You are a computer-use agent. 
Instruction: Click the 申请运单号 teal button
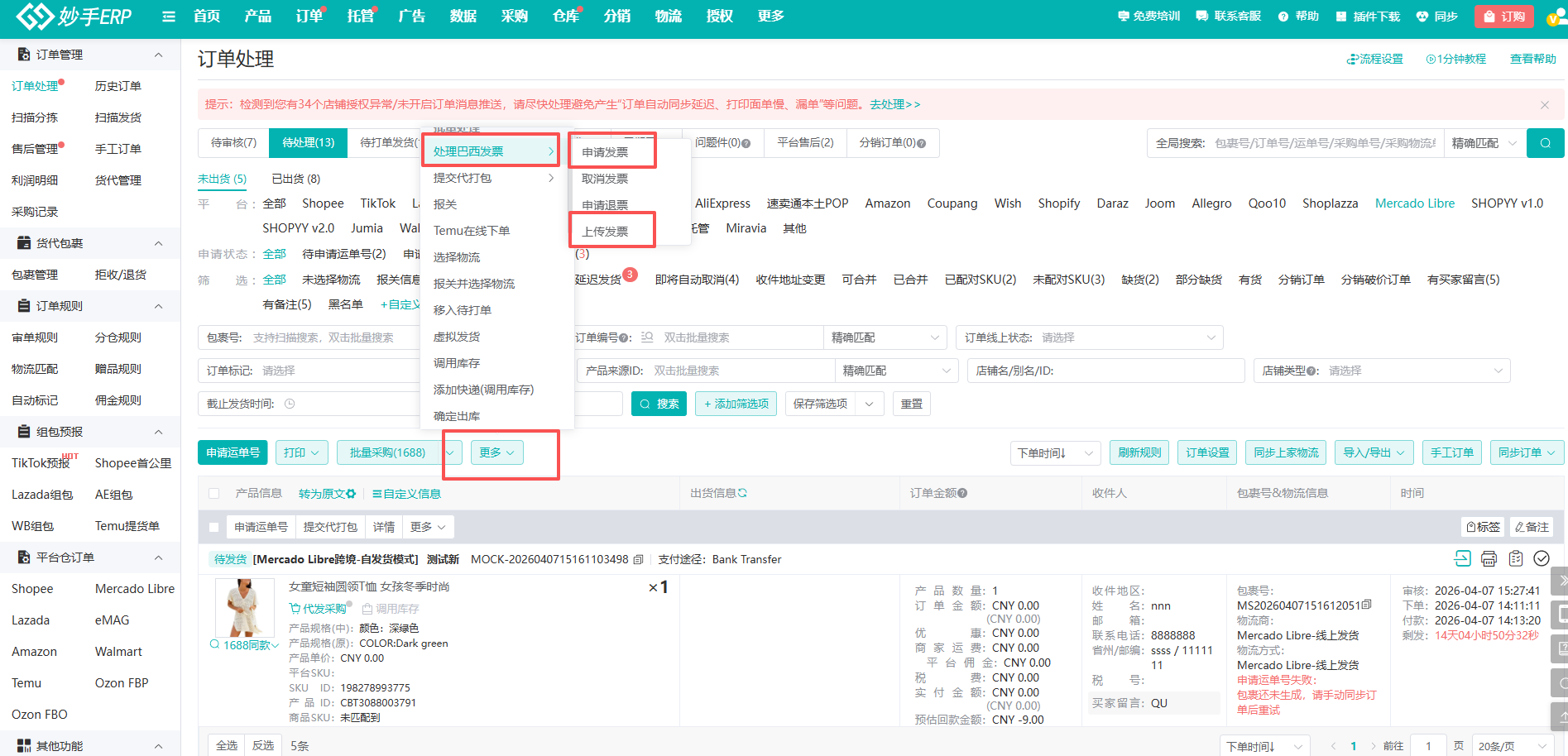pos(233,452)
